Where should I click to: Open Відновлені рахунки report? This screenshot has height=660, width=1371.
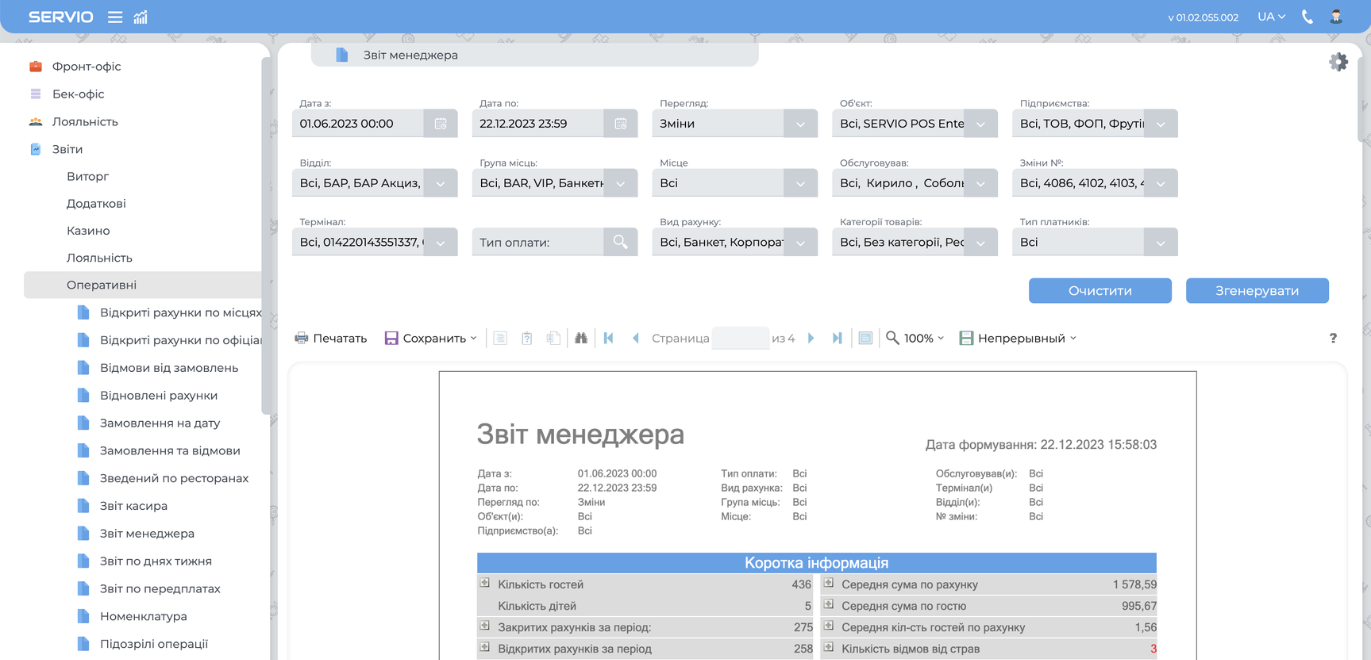158,395
